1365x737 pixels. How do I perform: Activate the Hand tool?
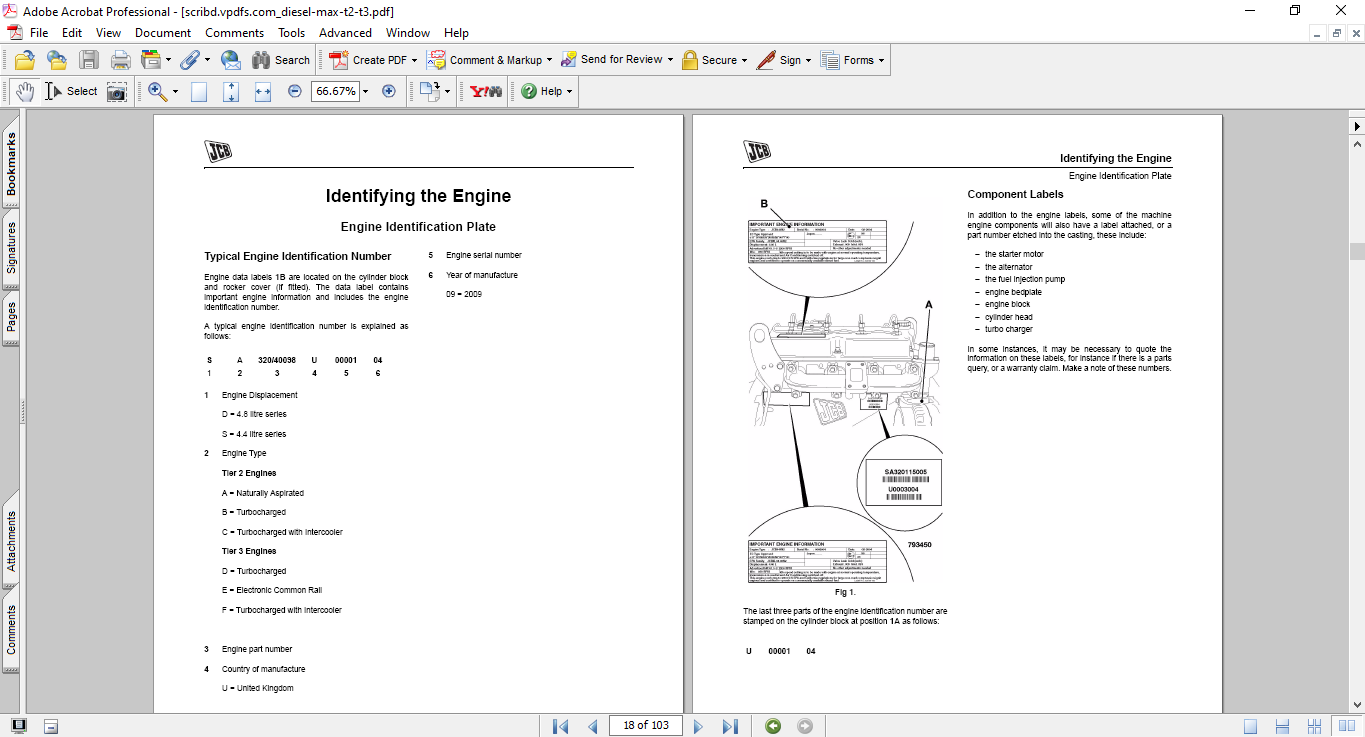[25, 92]
